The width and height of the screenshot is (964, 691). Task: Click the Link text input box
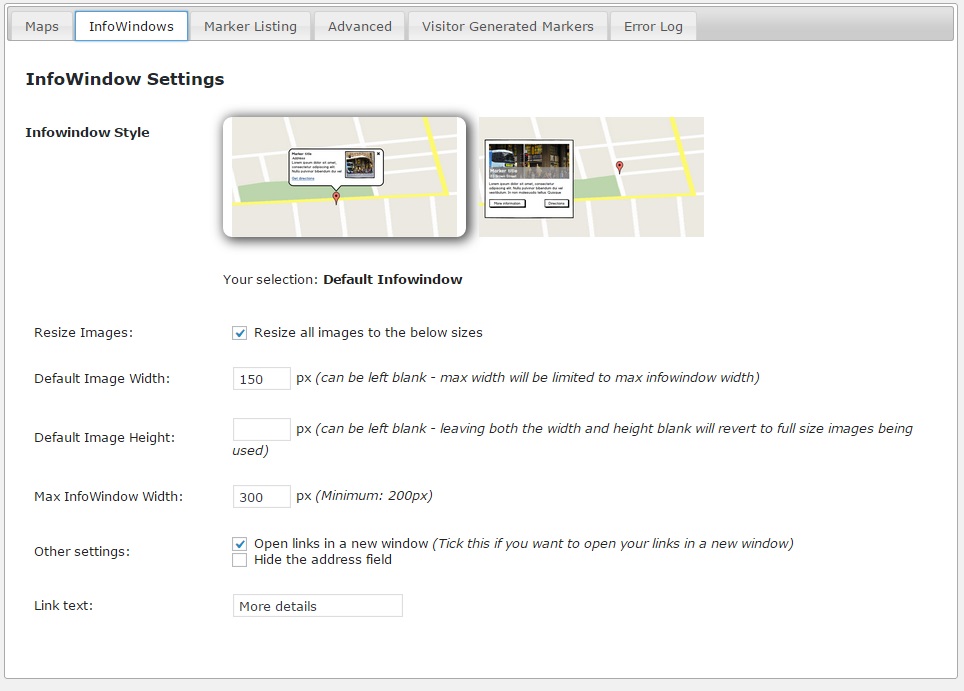coord(317,606)
